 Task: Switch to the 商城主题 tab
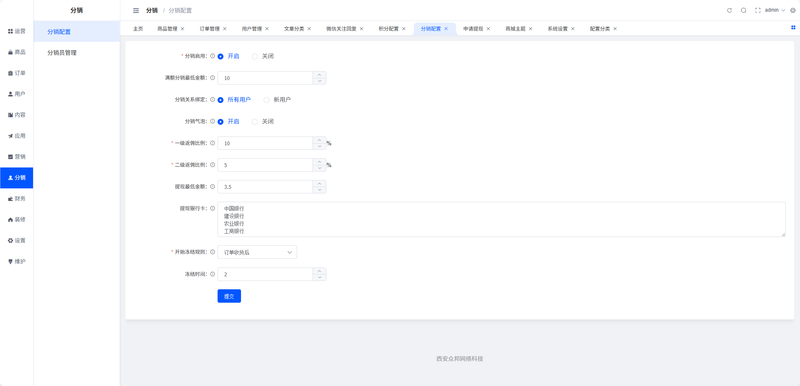[x=515, y=29]
